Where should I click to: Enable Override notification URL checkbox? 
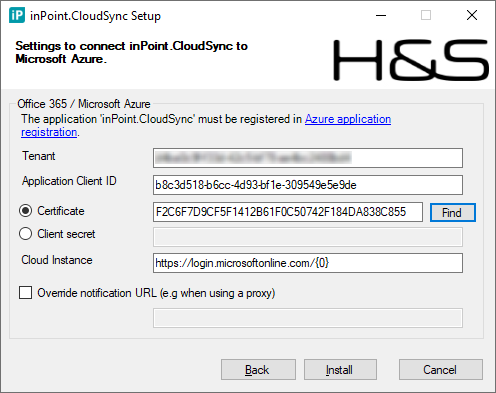tap(26, 293)
